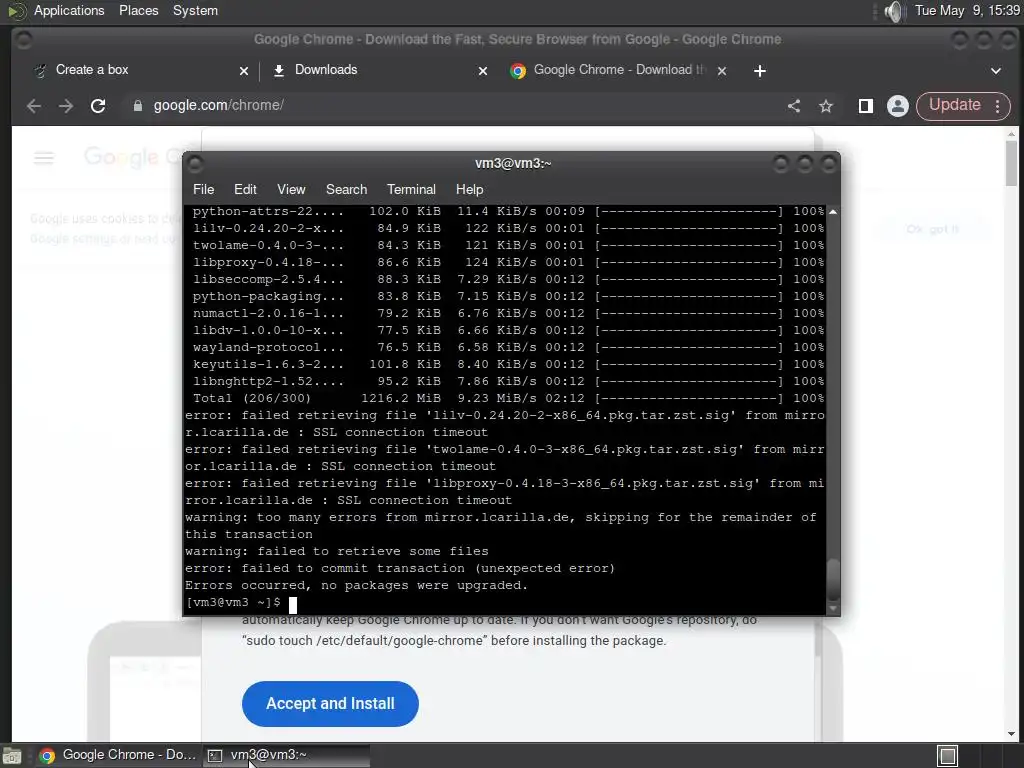Open the System menu
Screen dimensions: 1024x768
pyautogui.click(x=195, y=10)
